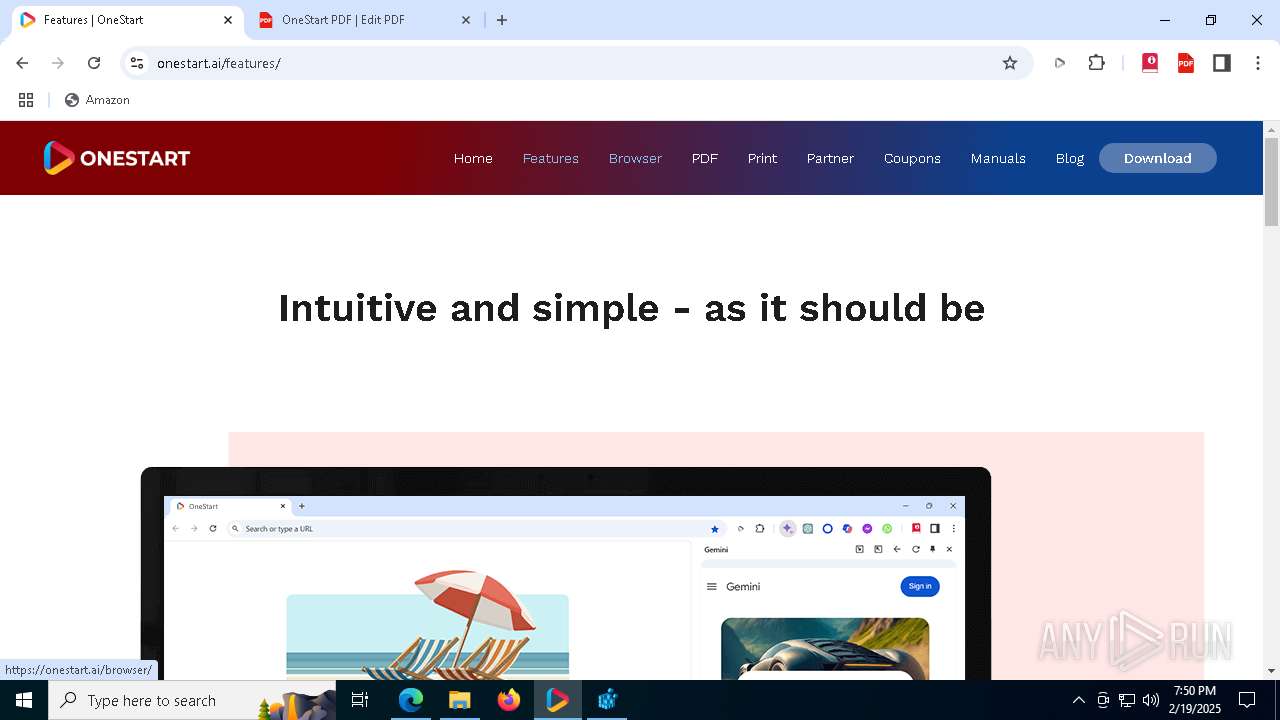Close the Features | OneStart tab
The image size is (1280, 720).
tap(229, 20)
